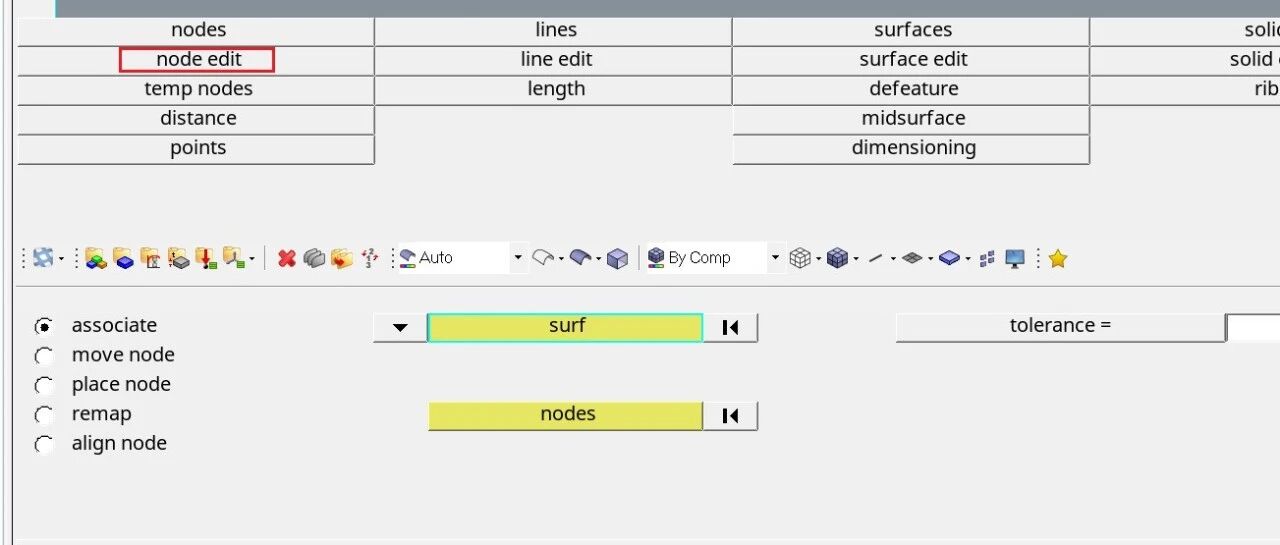
Task: Select the move node radio option
Action: pos(44,356)
